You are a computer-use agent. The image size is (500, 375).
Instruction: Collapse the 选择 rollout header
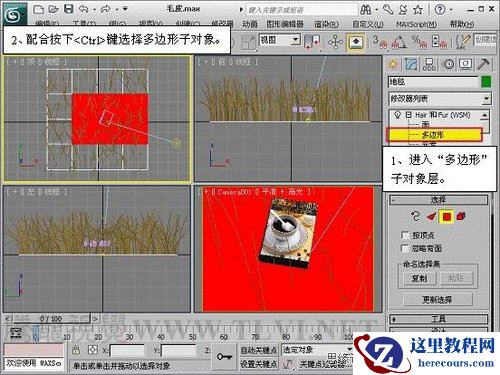coord(439,200)
